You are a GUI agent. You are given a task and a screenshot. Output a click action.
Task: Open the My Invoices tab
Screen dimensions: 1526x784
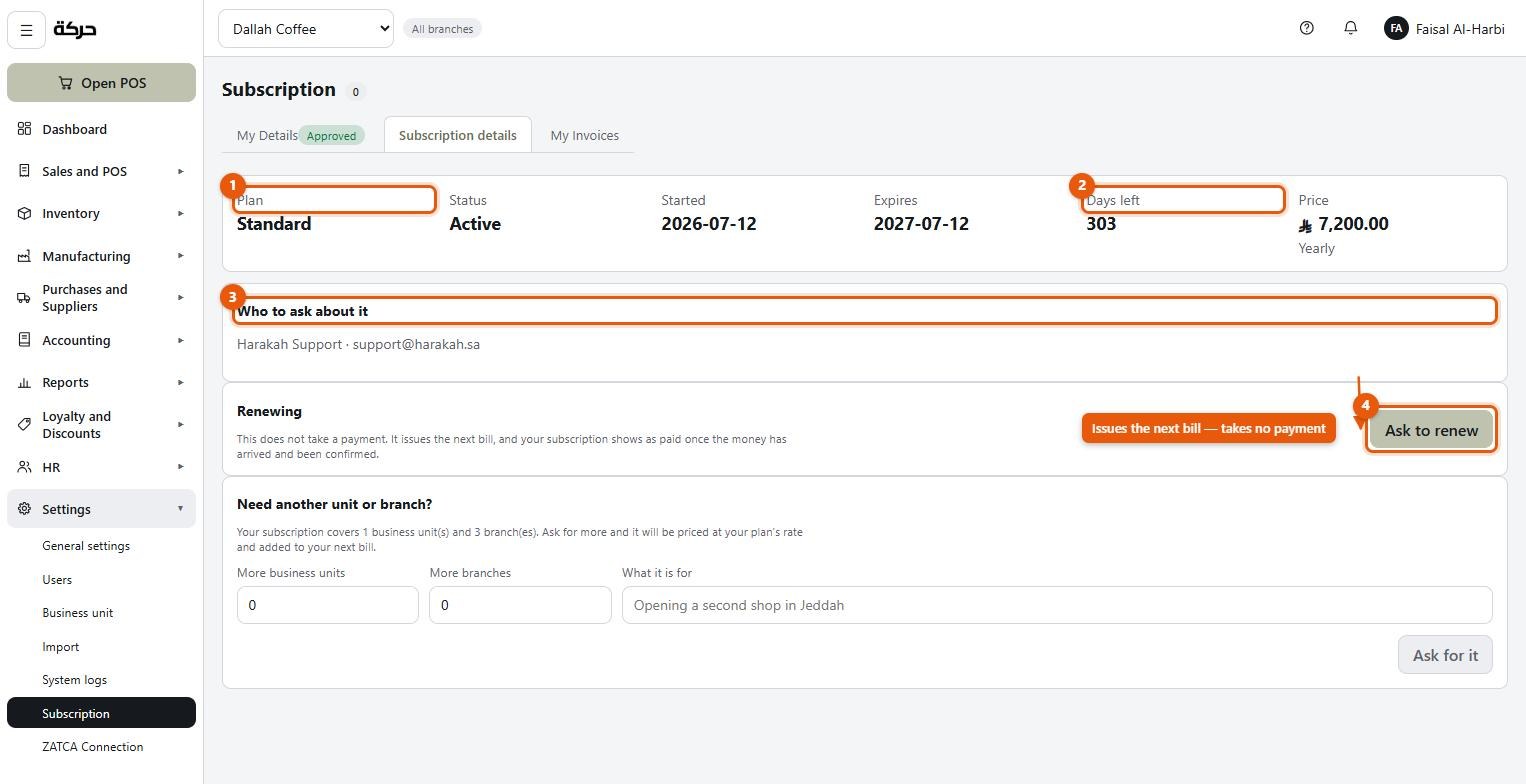(x=585, y=135)
